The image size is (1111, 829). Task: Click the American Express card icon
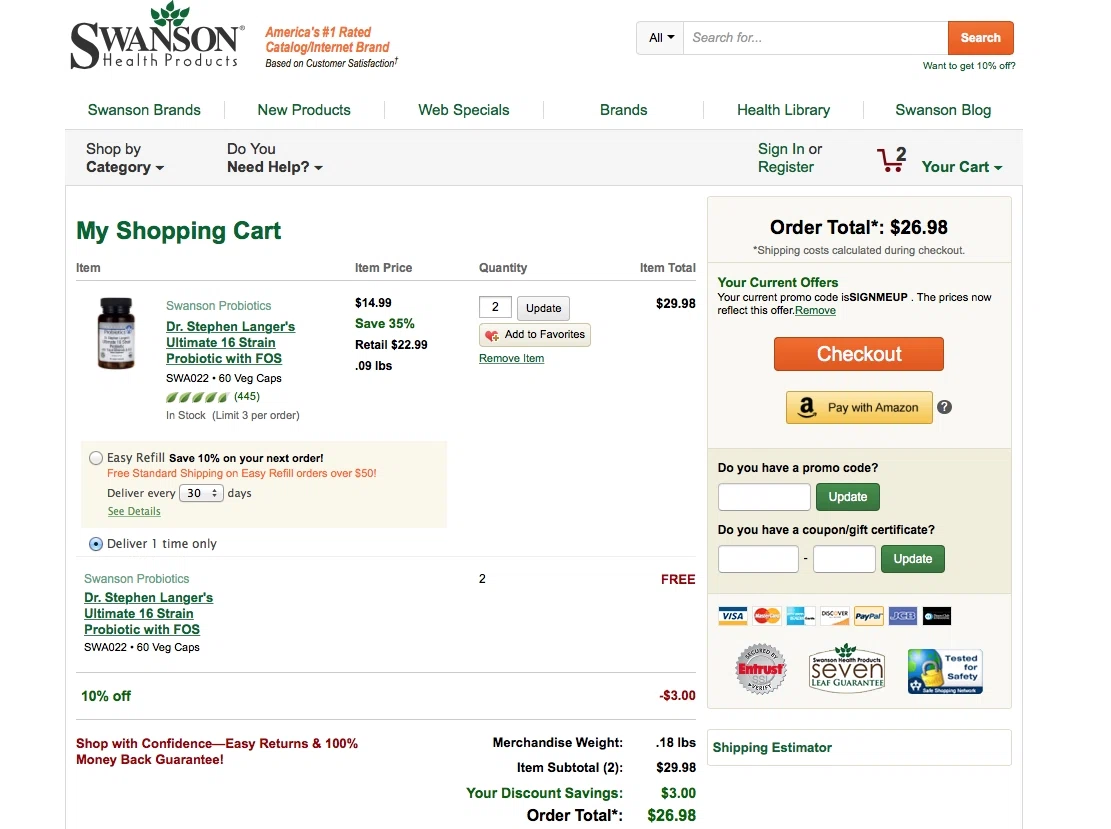801,616
